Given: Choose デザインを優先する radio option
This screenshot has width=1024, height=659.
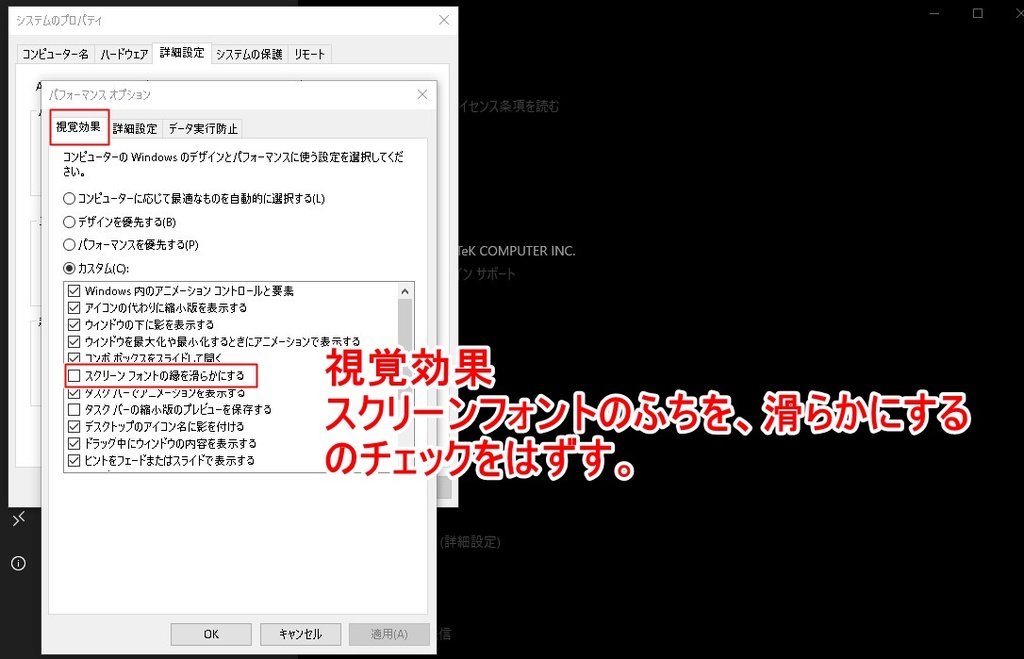Looking at the screenshot, I should click(69, 221).
